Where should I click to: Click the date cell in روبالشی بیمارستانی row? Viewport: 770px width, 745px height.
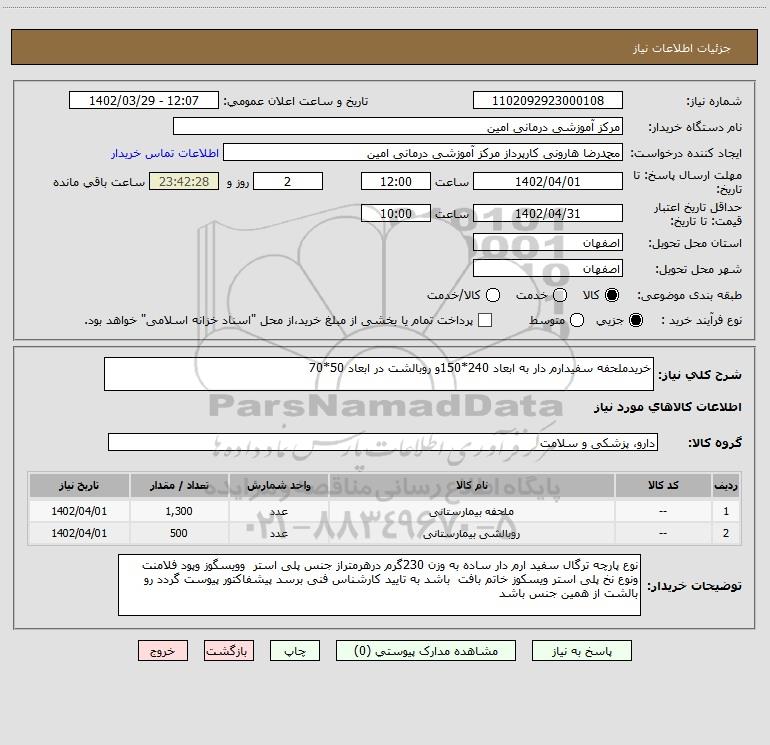[x=79, y=533]
